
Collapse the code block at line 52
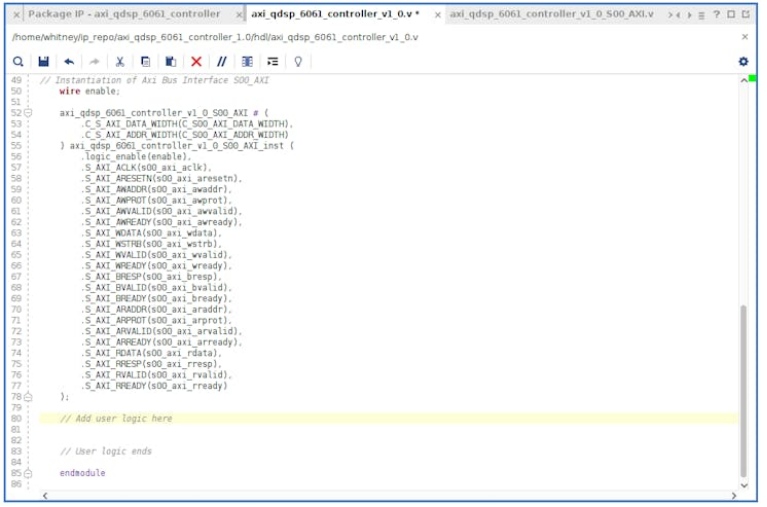[x=28, y=113]
